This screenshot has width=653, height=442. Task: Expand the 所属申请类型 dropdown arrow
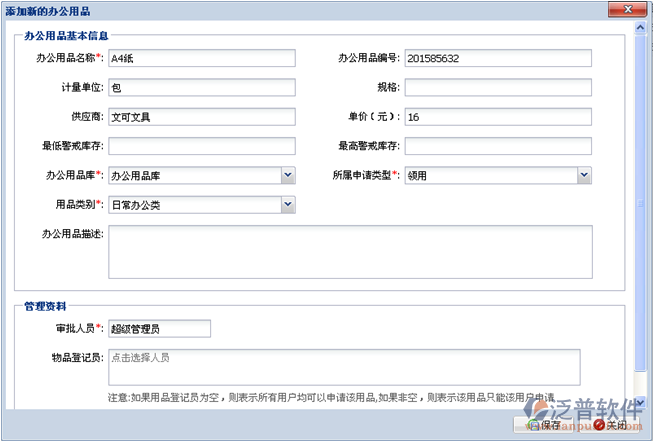point(584,175)
